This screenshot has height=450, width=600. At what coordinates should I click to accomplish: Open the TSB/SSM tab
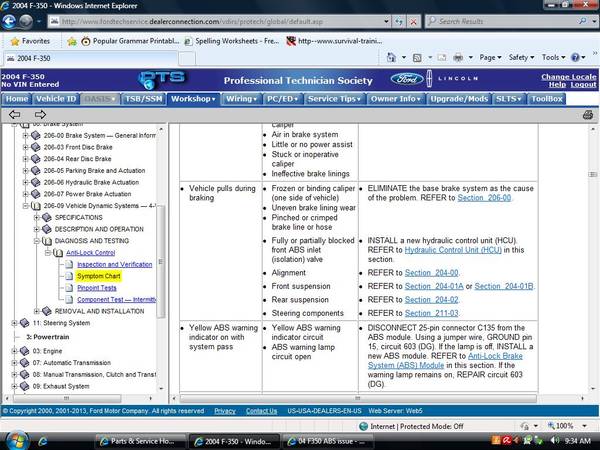click(143, 99)
